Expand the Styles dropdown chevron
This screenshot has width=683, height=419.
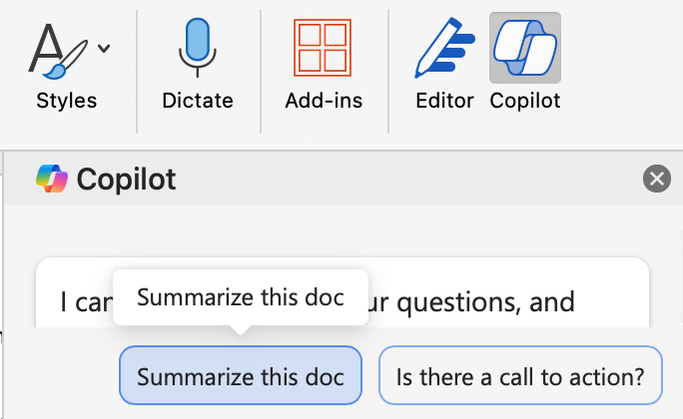pyautogui.click(x=104, y=47)
